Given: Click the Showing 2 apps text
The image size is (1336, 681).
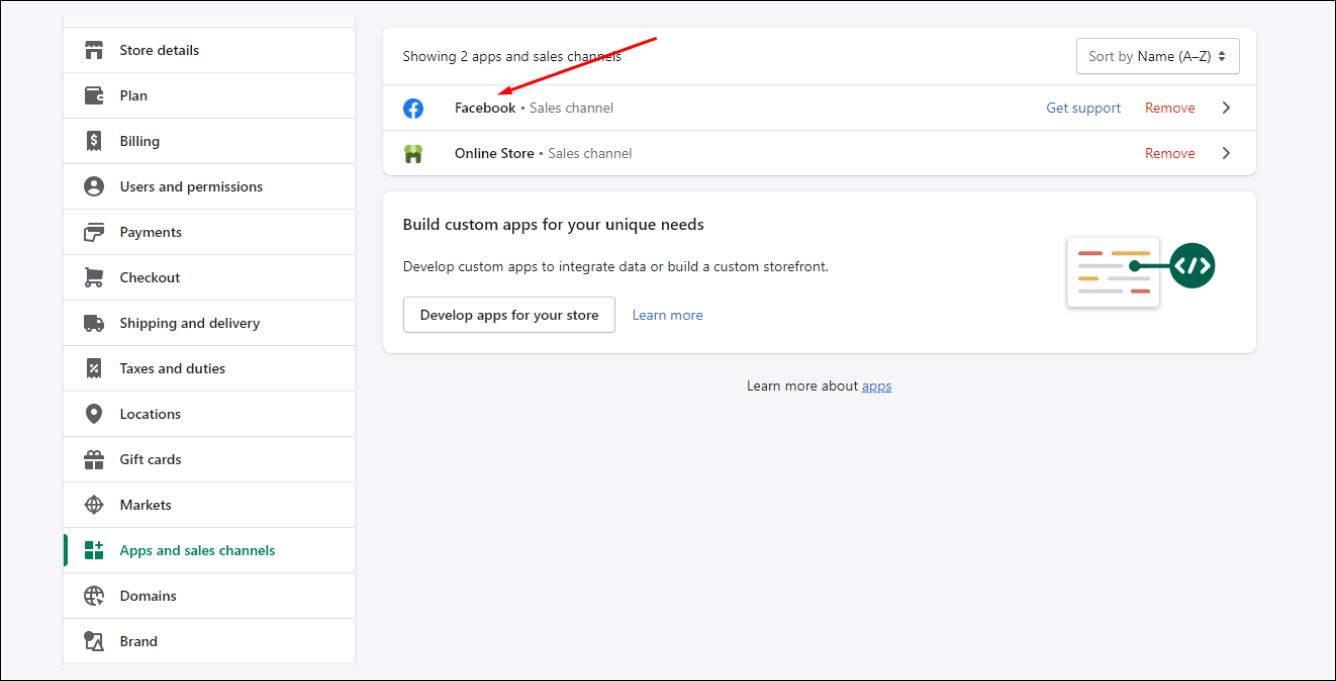Looking at the screenshot, I should point(512,57).
